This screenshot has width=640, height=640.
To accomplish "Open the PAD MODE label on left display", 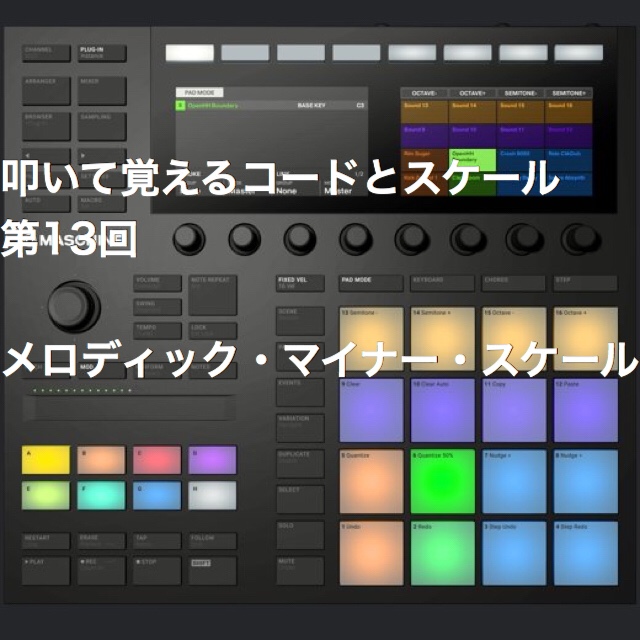I will [x=200, y=93].
